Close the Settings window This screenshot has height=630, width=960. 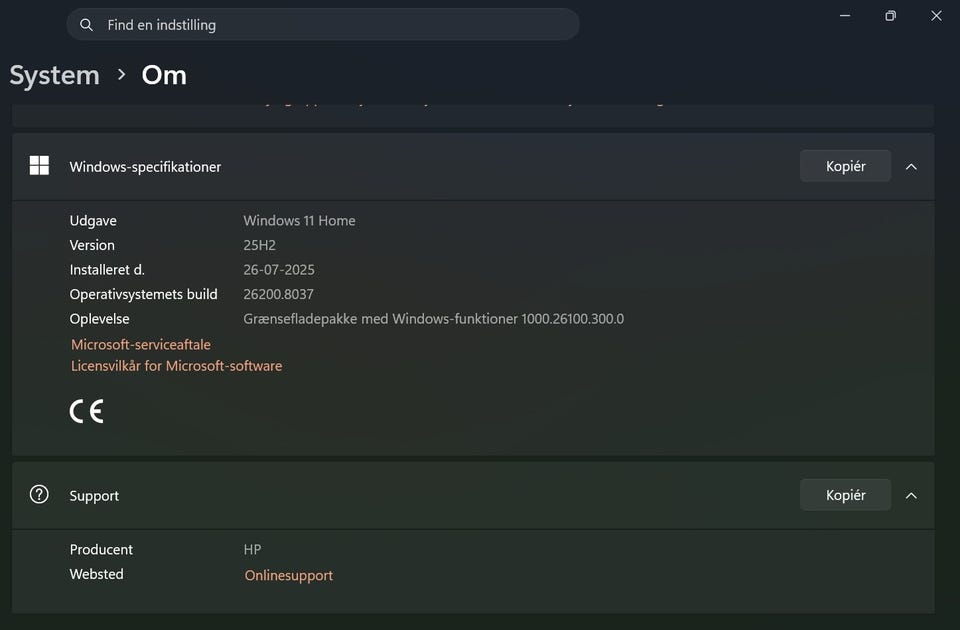936,16
